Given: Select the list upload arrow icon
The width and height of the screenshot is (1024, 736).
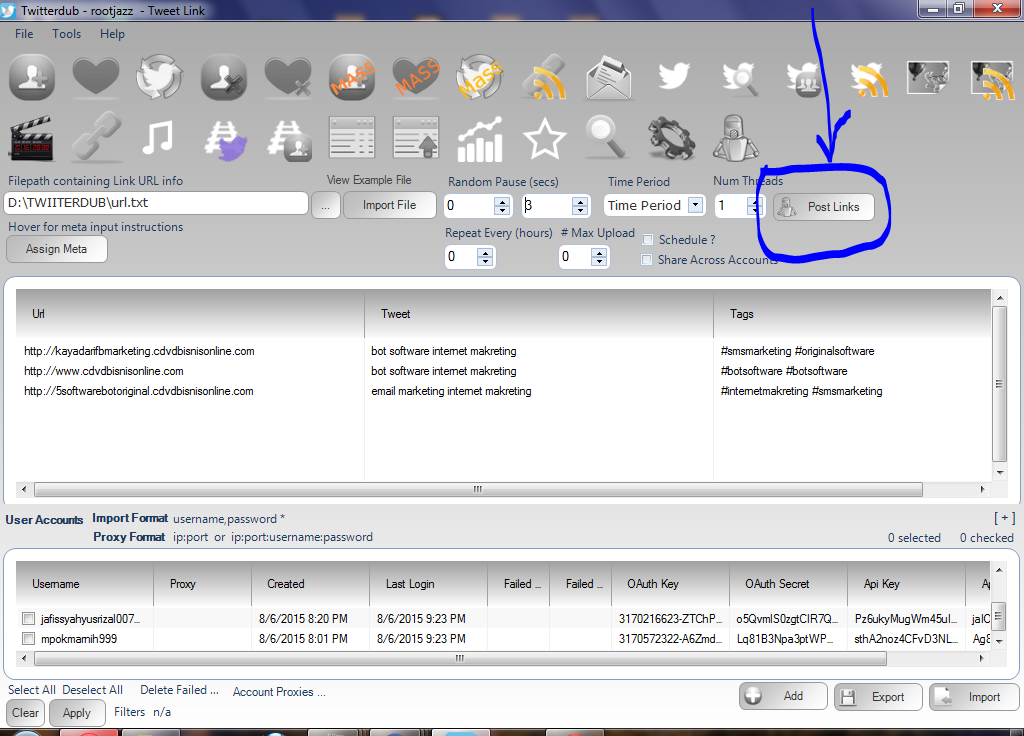Looking at the screenshot, I should tap(416, 138).
